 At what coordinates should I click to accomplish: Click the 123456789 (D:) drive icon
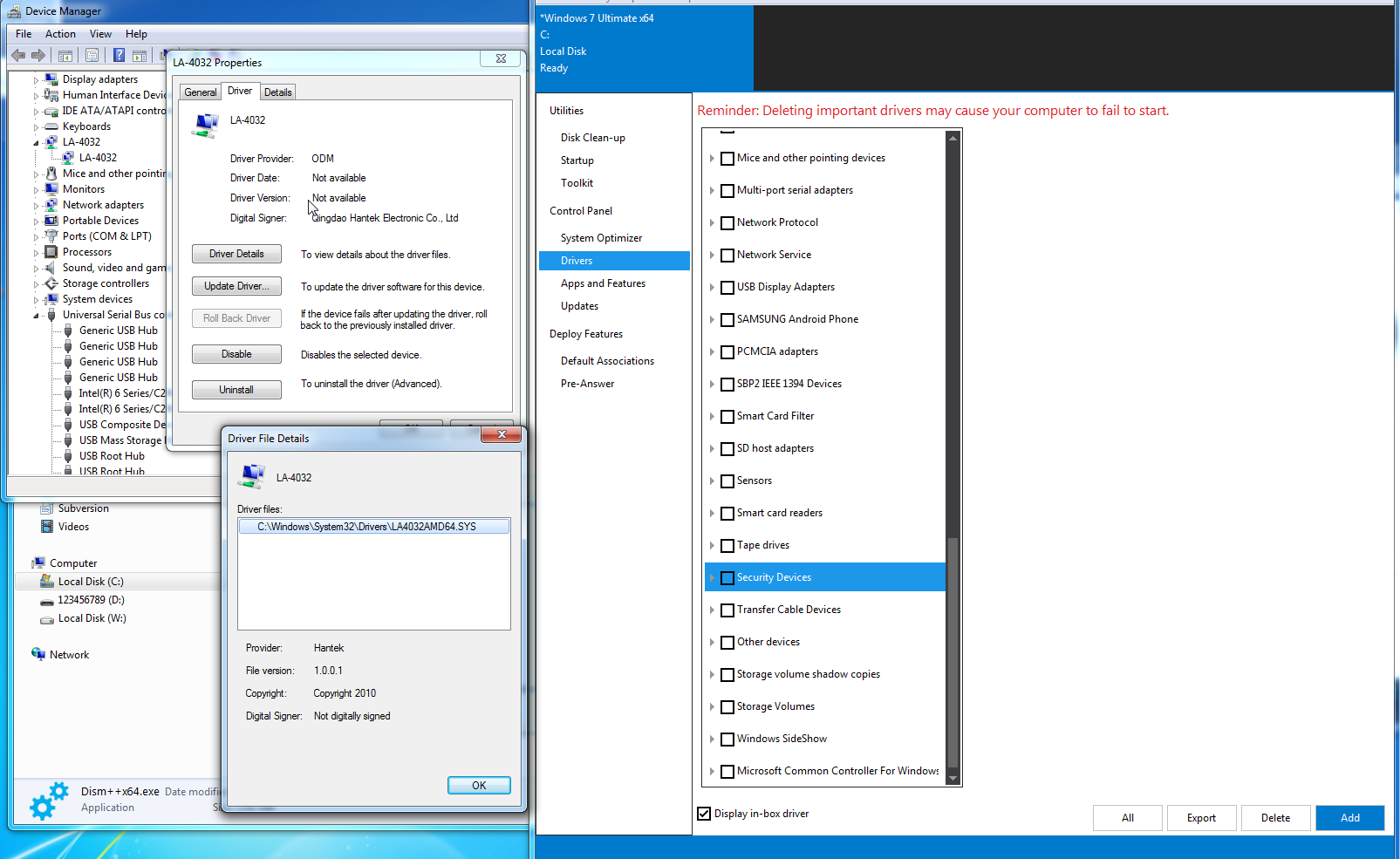[47, 601]
